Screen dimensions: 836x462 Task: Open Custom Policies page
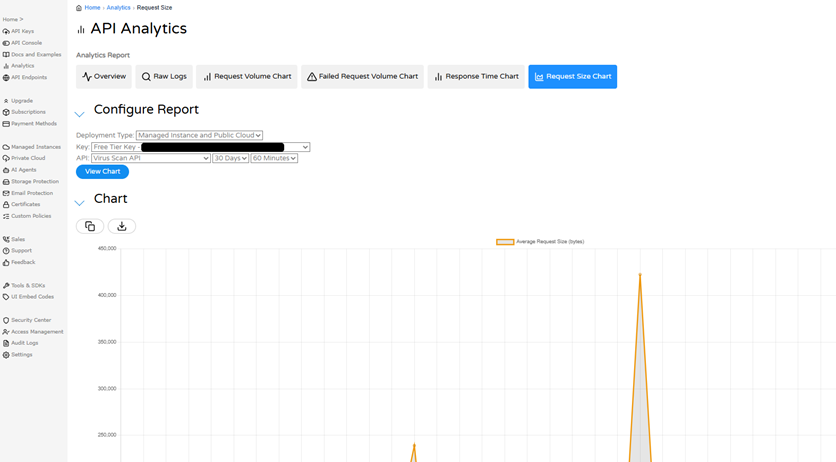click(x=27, y=216)
